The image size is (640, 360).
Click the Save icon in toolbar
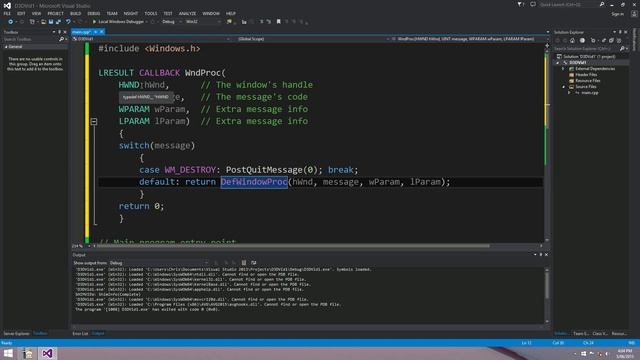[x=51, y=22]
